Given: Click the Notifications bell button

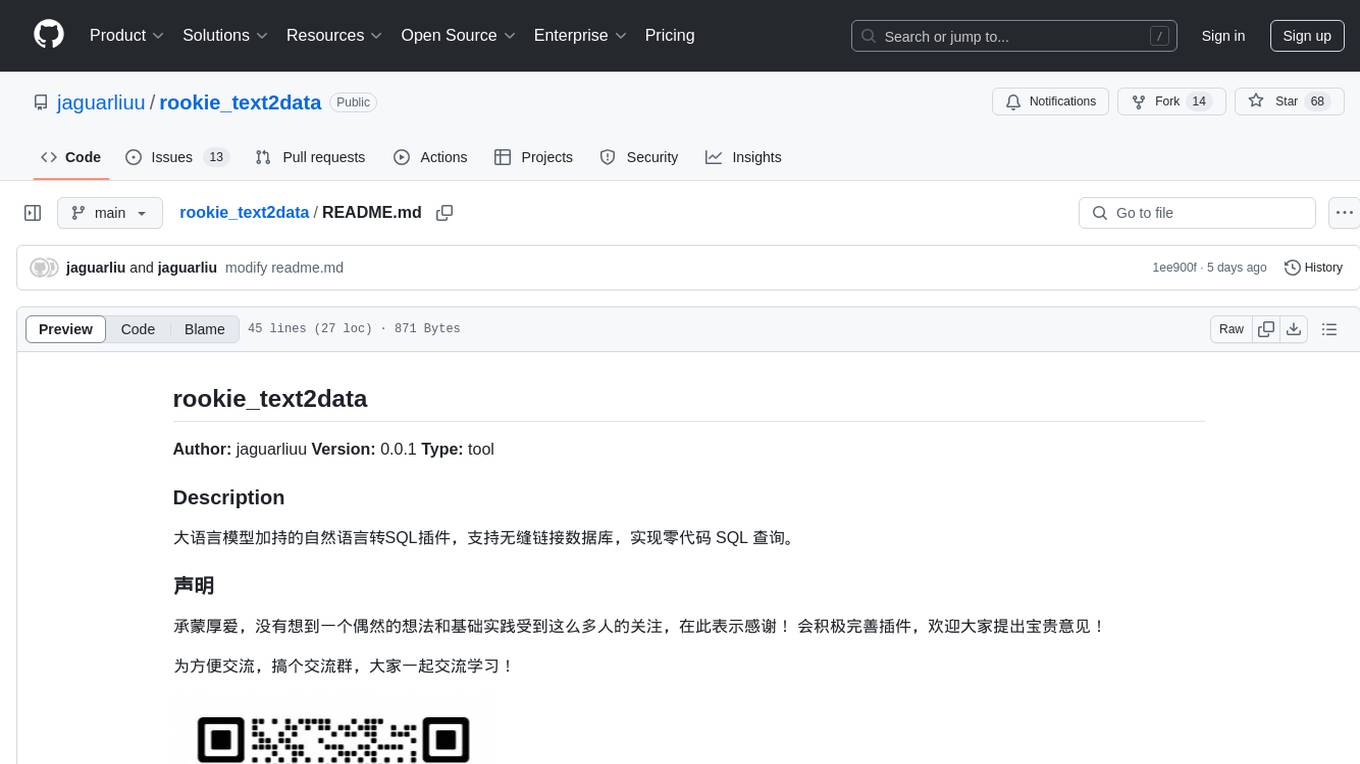Looking at the screenshot, I should (1050, 101).
